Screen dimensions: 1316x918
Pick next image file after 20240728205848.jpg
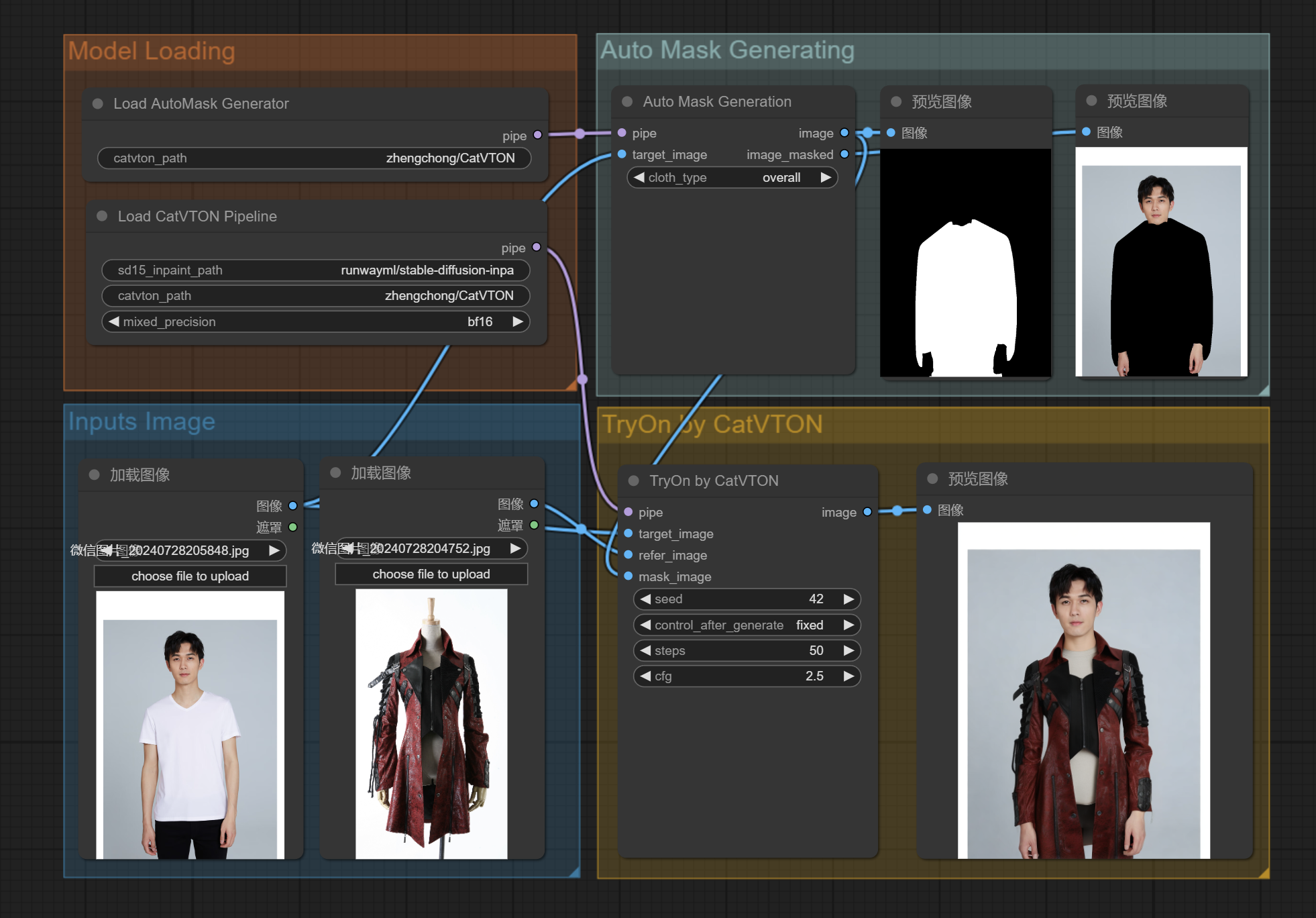click(x=274, y=551)
